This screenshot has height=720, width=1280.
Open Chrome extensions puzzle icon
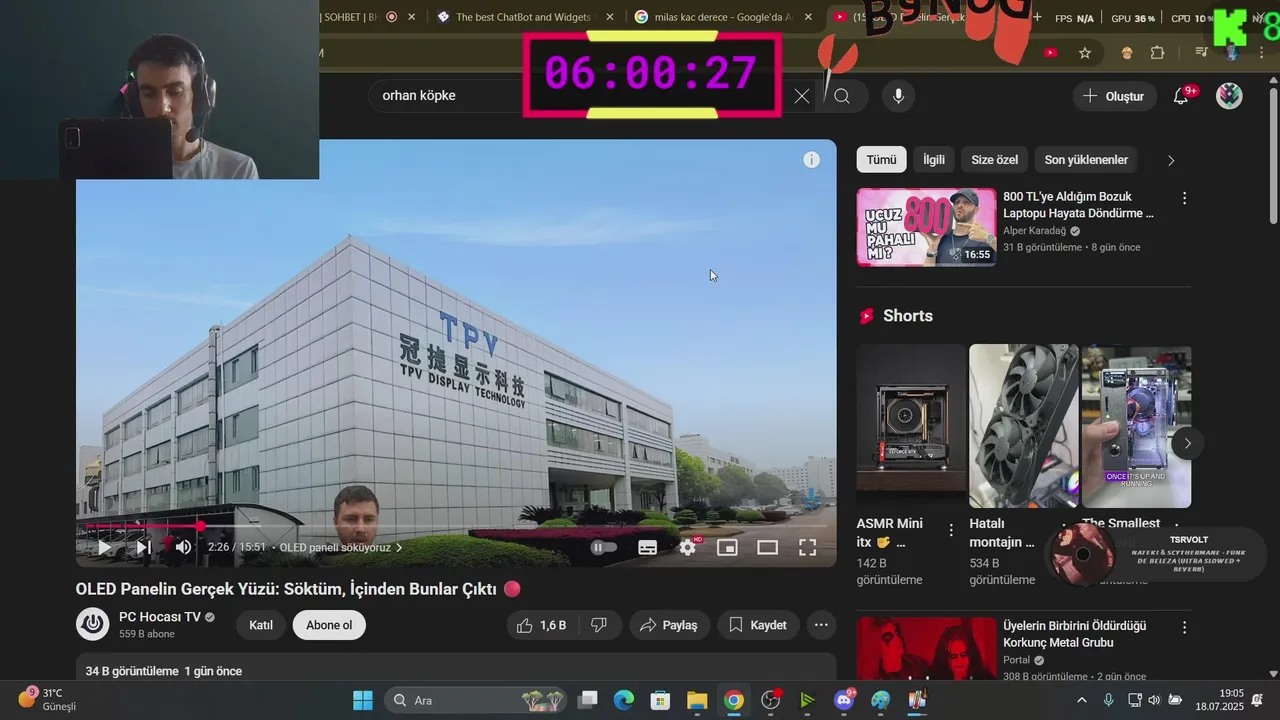pyautogui.click(x=1157, y=52)
